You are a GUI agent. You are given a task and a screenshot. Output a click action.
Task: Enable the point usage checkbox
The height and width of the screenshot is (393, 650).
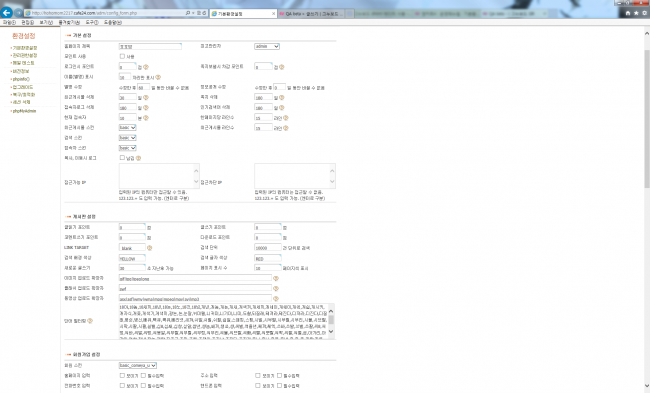click(x=122, y=56)
